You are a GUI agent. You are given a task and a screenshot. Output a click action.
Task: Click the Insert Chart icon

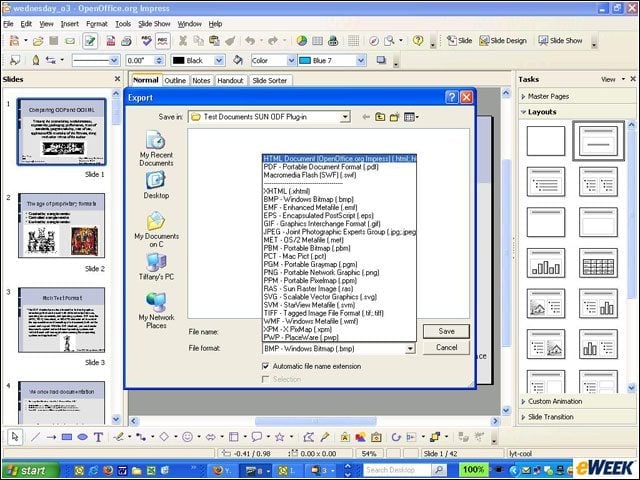302,40
